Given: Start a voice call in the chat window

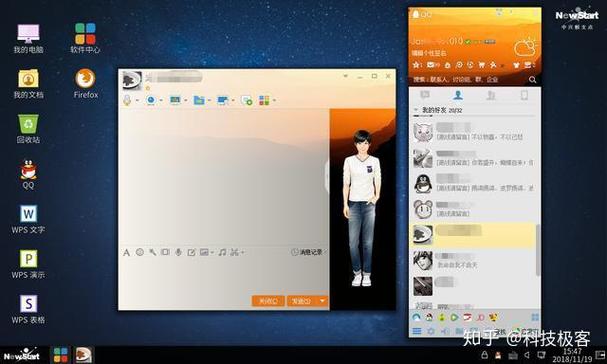Looking at the screenshot, I should point(127,100).
